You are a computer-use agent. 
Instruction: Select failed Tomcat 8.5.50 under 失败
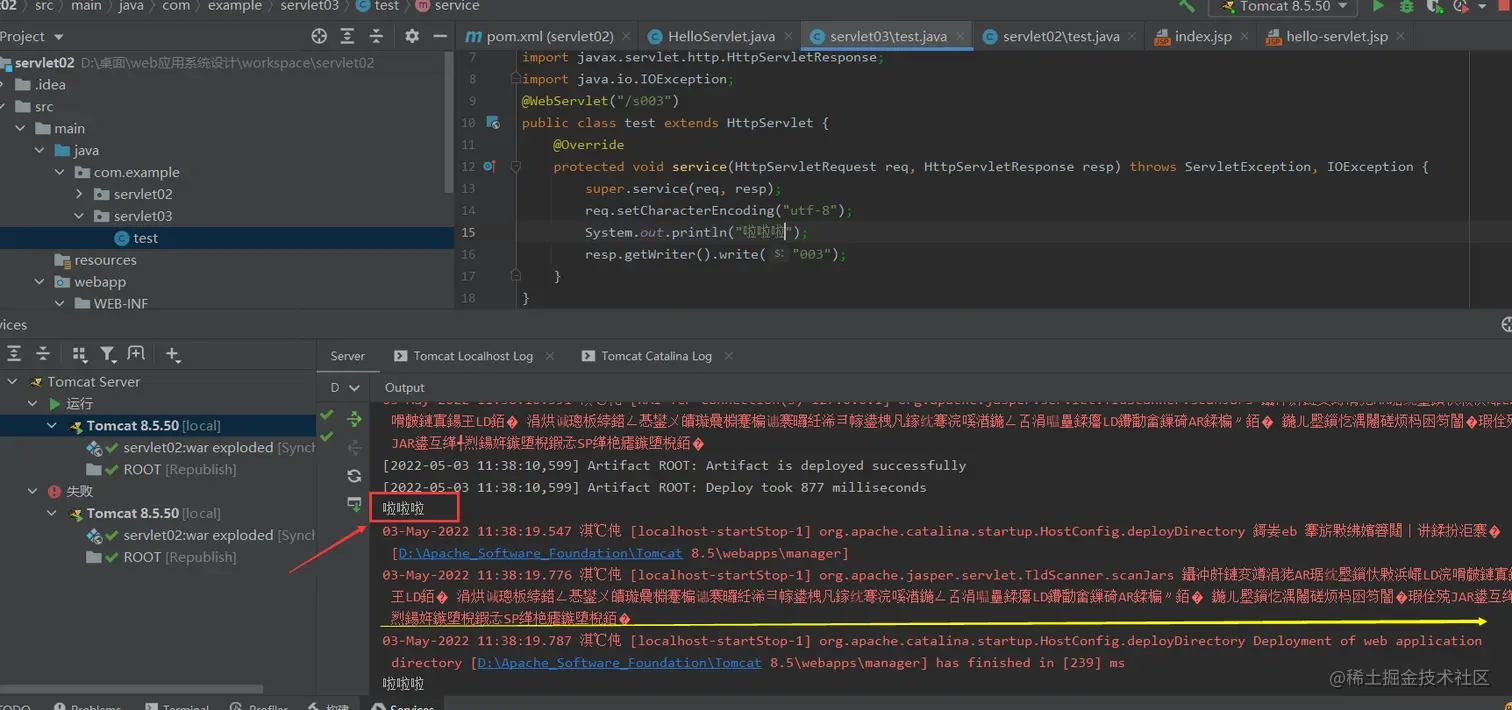pos(145,513)
